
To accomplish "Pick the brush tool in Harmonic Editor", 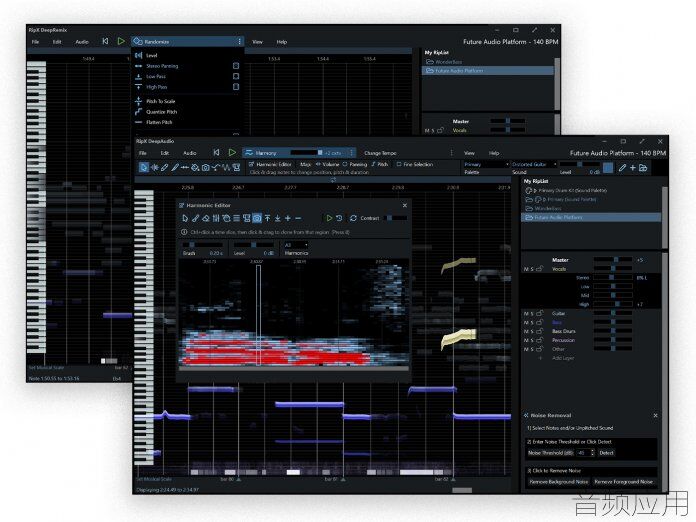I will point(195,218).
